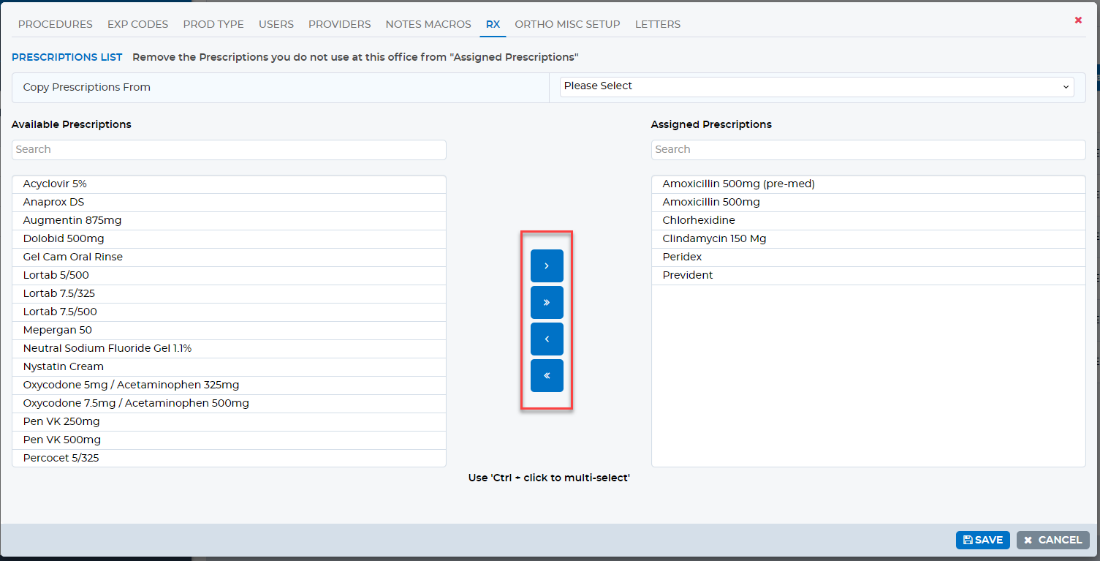Select assigned Amoxicillin 500mg without pre-med

point(868,202)
